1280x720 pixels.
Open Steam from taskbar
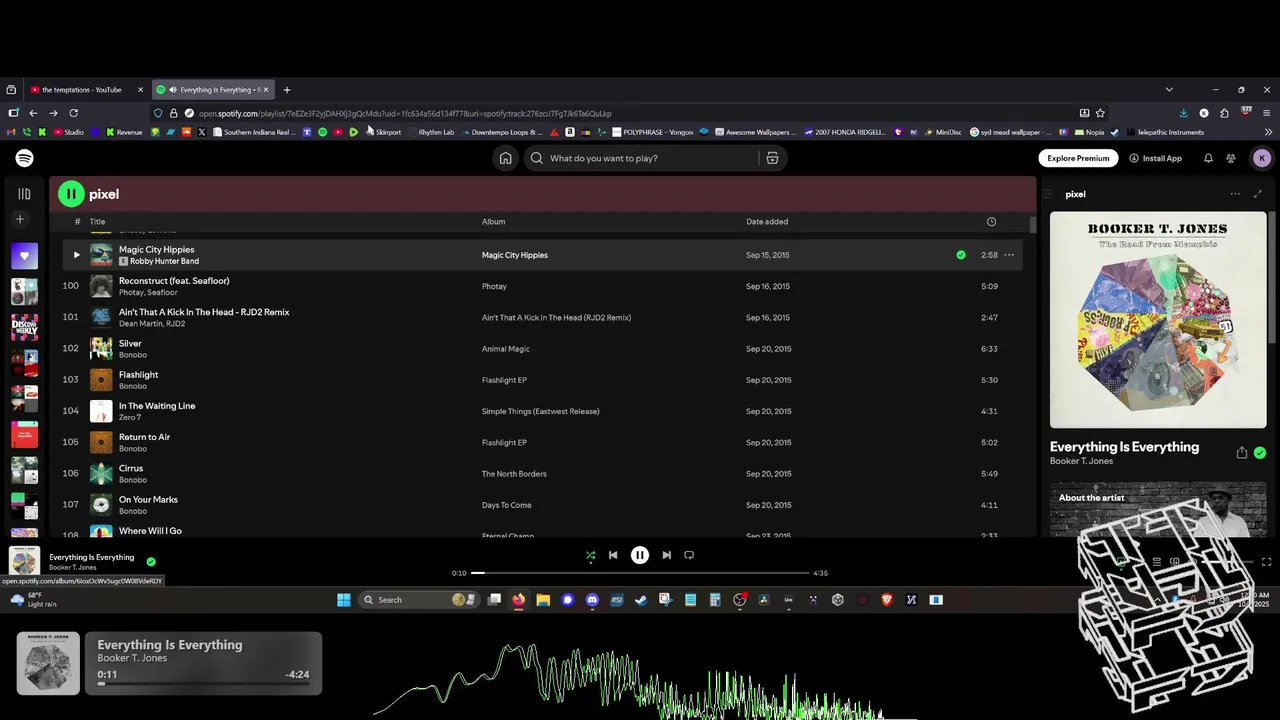[x=641, y=600]
